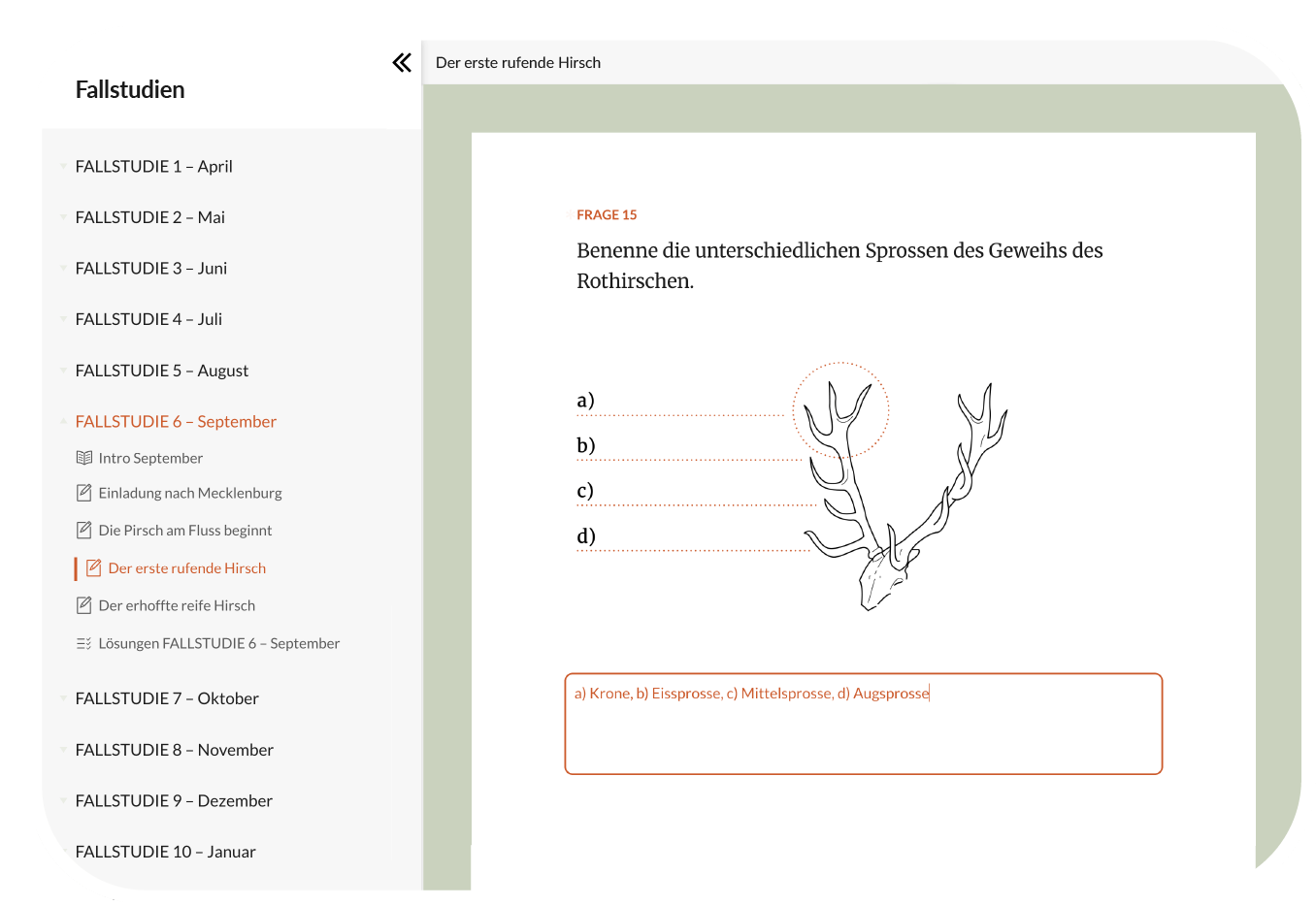Open FALLSTUDIE 10 – Januar section
The height and width of the screenshot is (906, 1316).
tap(166, 852)
